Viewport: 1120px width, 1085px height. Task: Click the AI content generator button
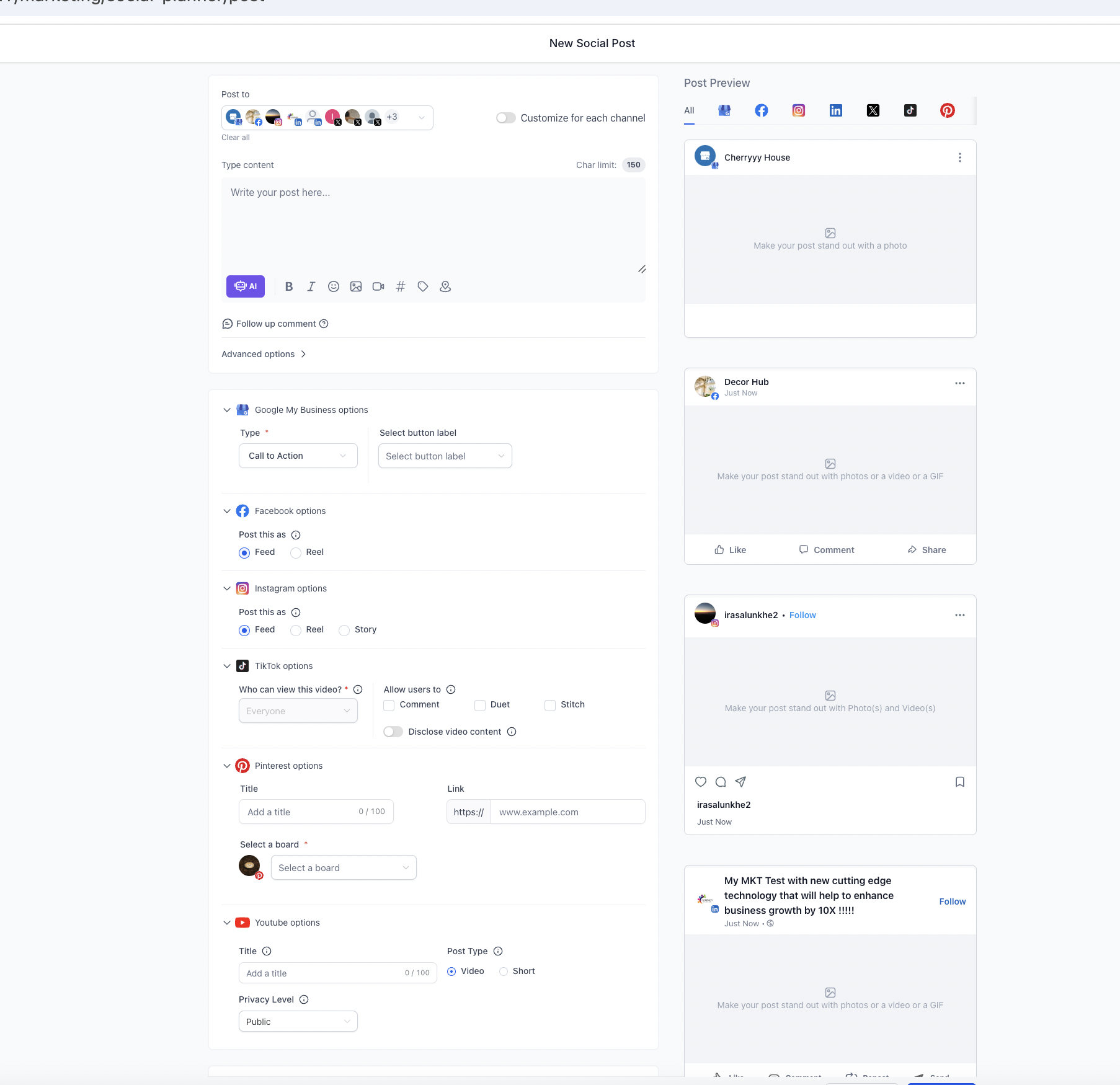pyautogui.click(x=246, y=286)
